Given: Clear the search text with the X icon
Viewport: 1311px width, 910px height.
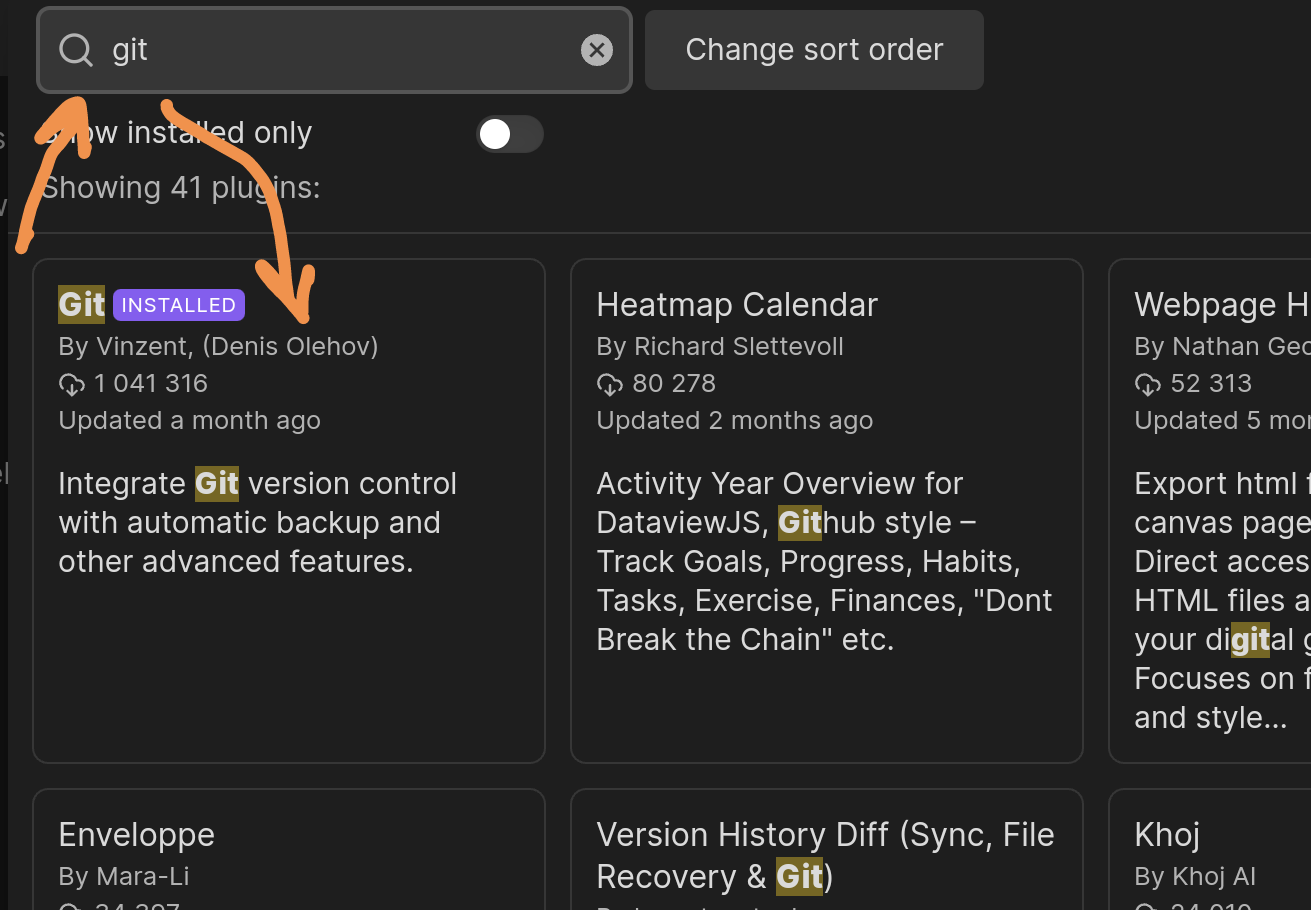Looking at the screenshot, I should point(597,49).
